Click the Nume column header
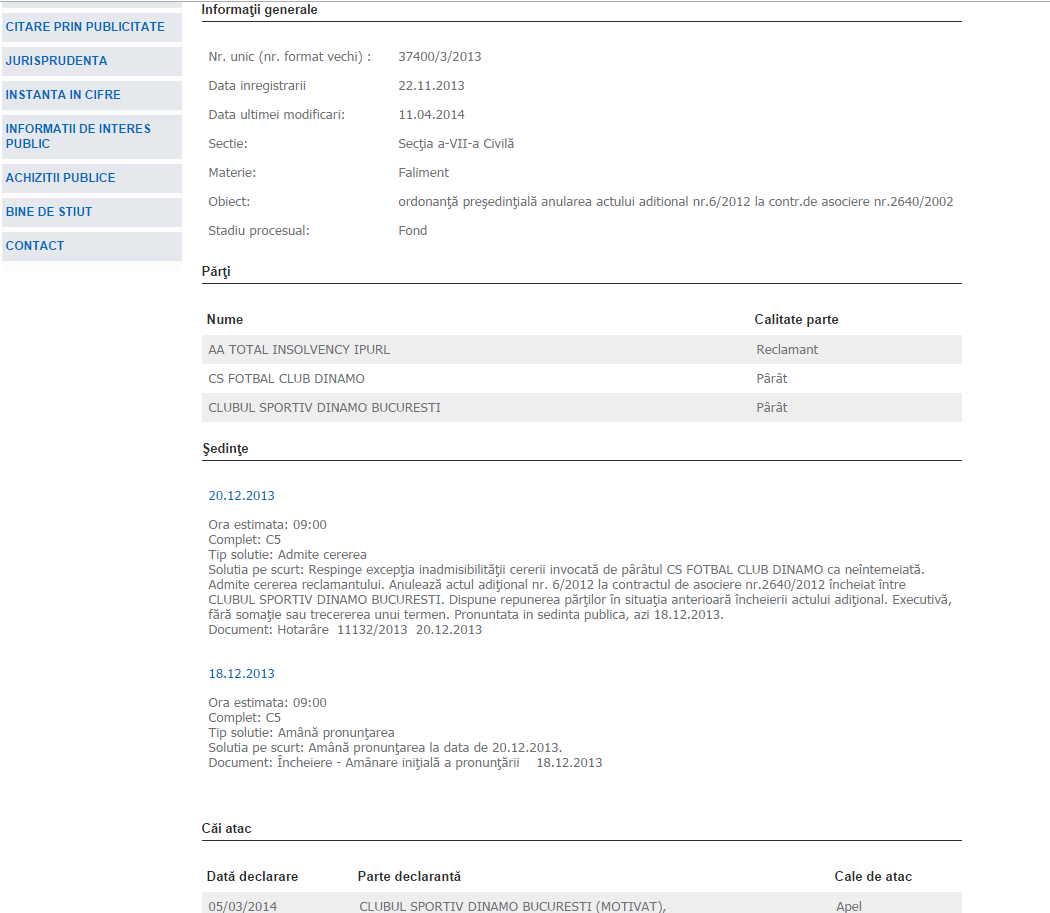 coord(225,320)
